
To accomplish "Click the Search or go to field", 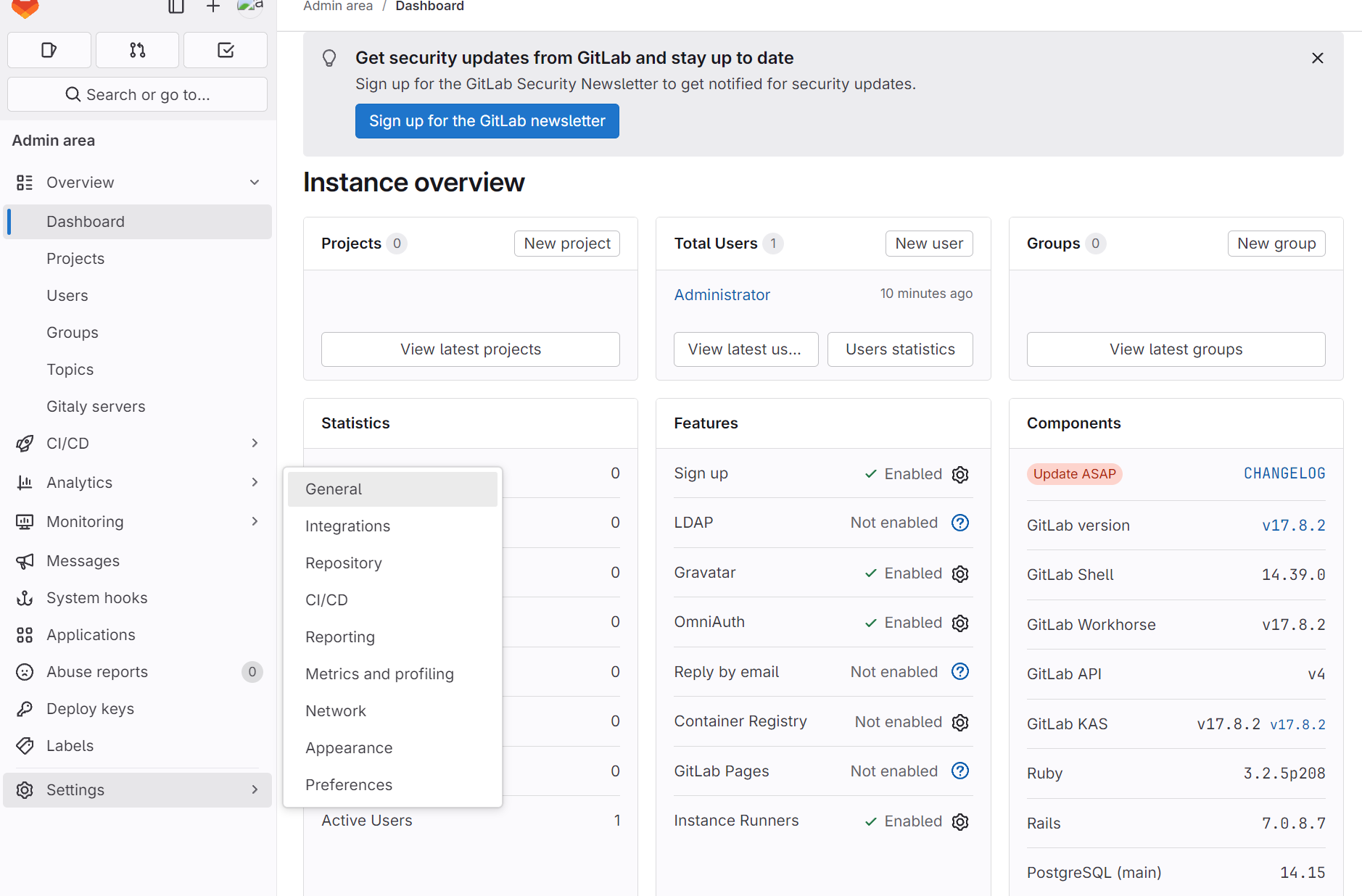I will pyautogui.click(x=138, y=95).
